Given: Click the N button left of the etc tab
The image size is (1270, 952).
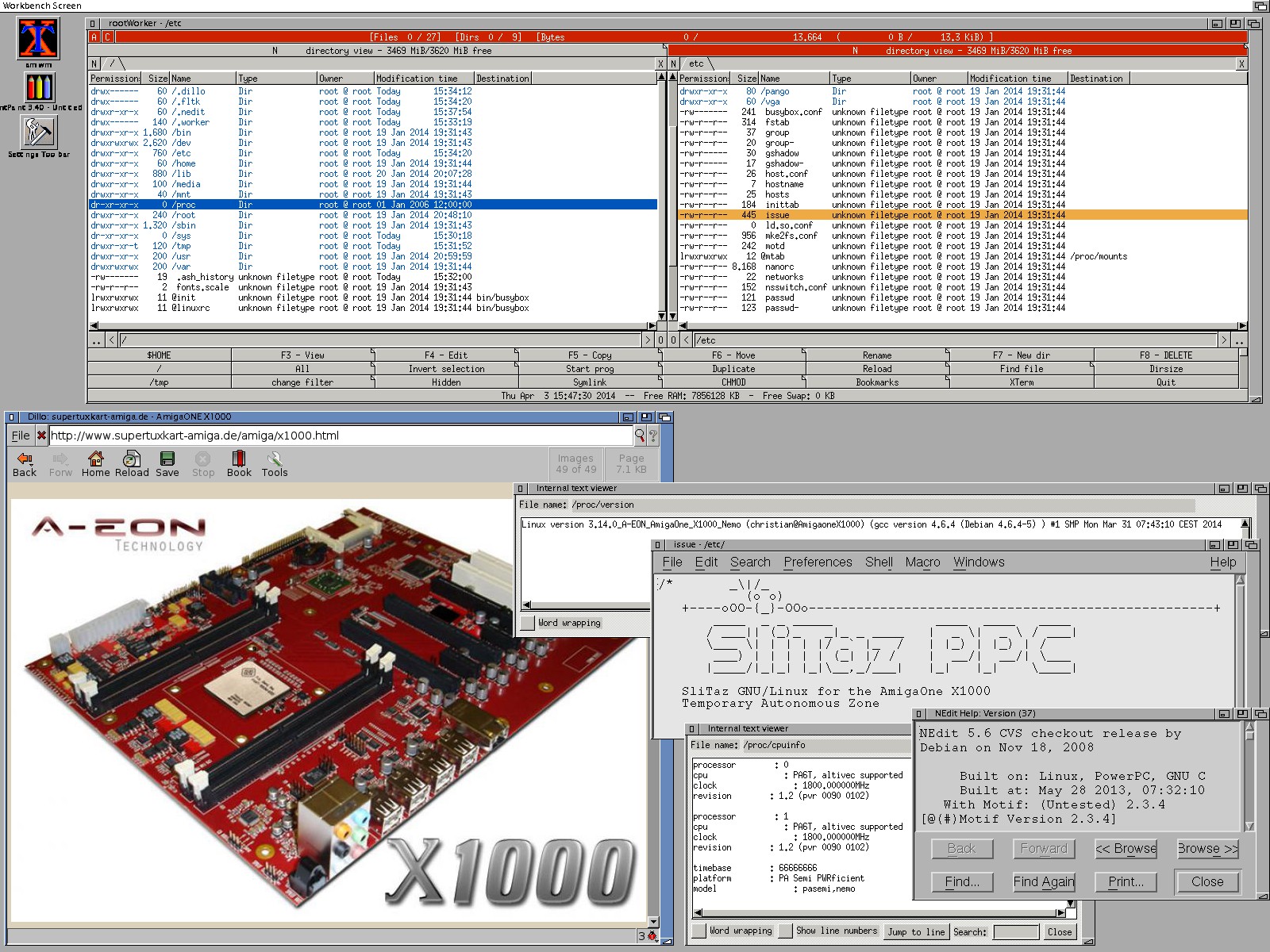Looking at the screenshot, I should pos(674,63).
